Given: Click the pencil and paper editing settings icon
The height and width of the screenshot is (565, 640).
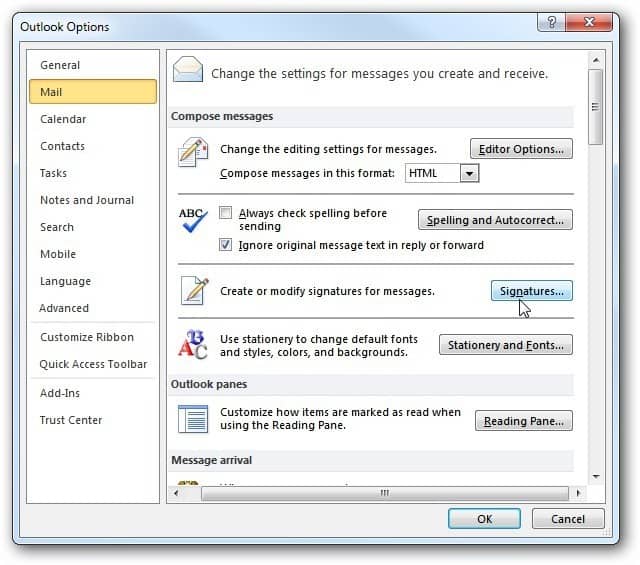Looking at the screenshot, I should (x=193, y=152).
